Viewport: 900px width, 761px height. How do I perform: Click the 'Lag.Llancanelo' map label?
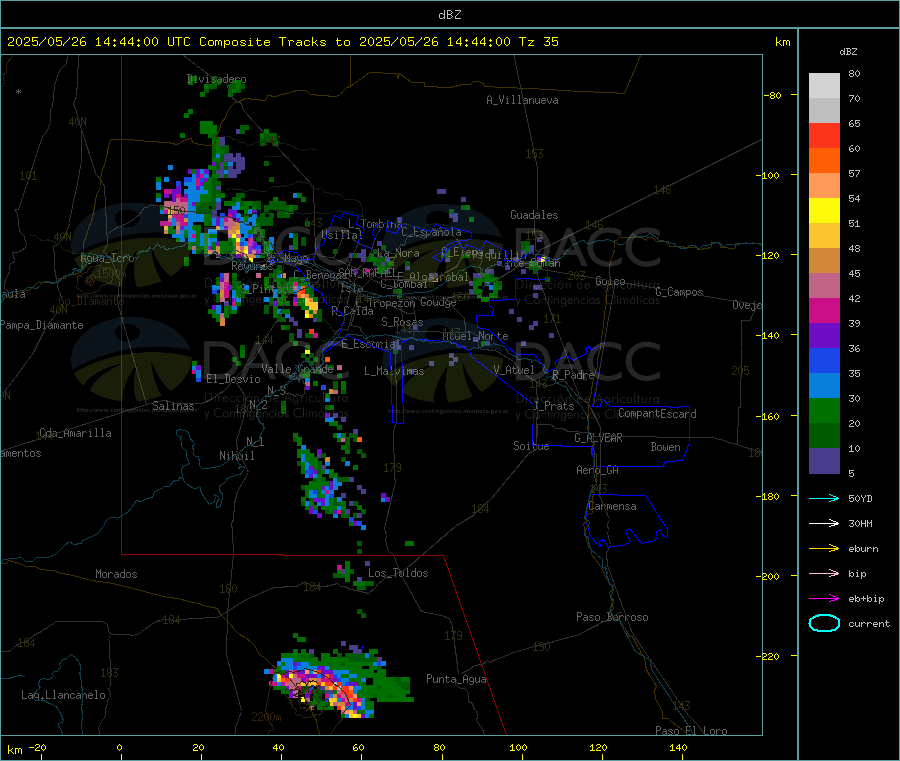(x=63, y=695)
